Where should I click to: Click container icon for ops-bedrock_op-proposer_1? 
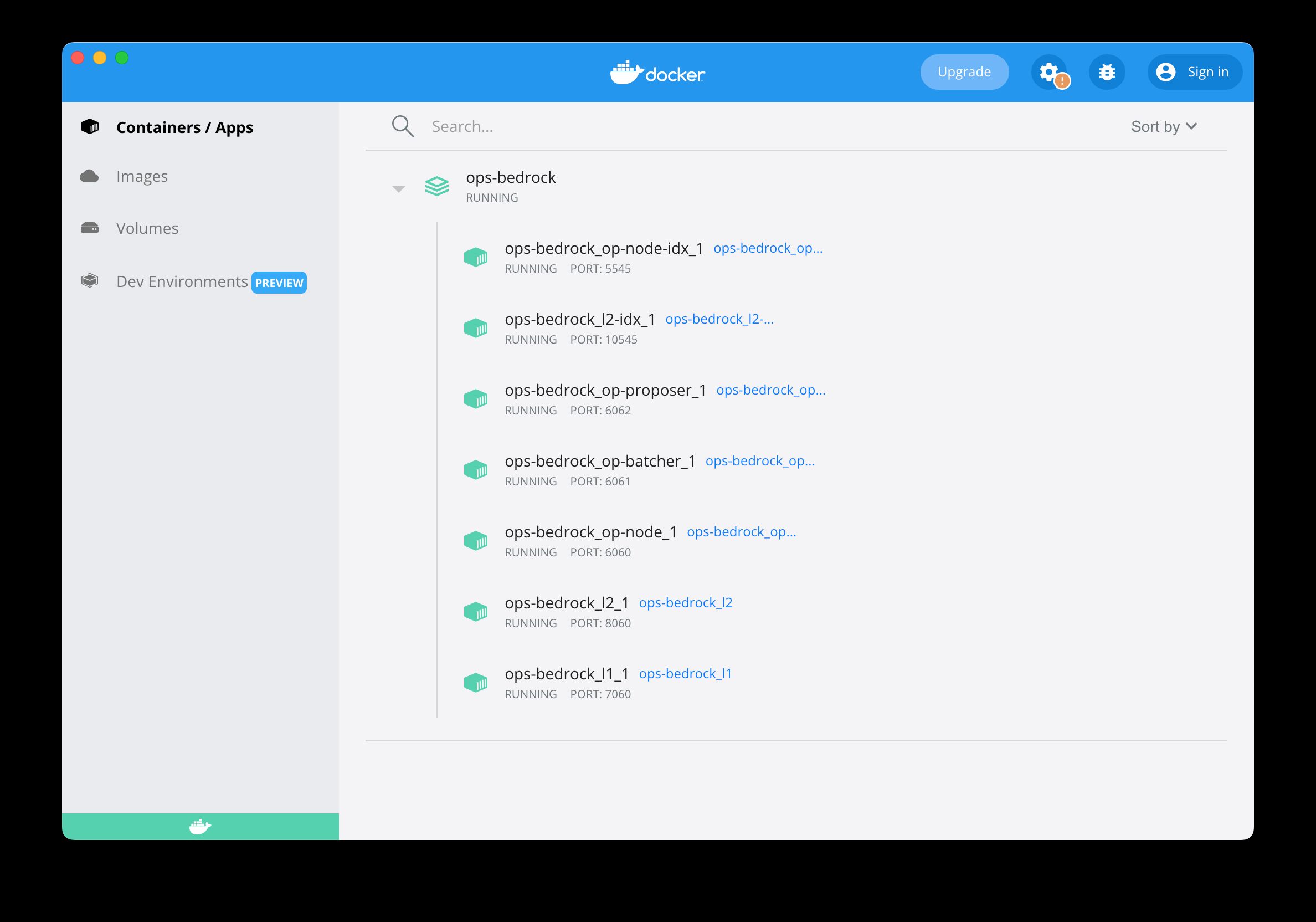[476, 399]
